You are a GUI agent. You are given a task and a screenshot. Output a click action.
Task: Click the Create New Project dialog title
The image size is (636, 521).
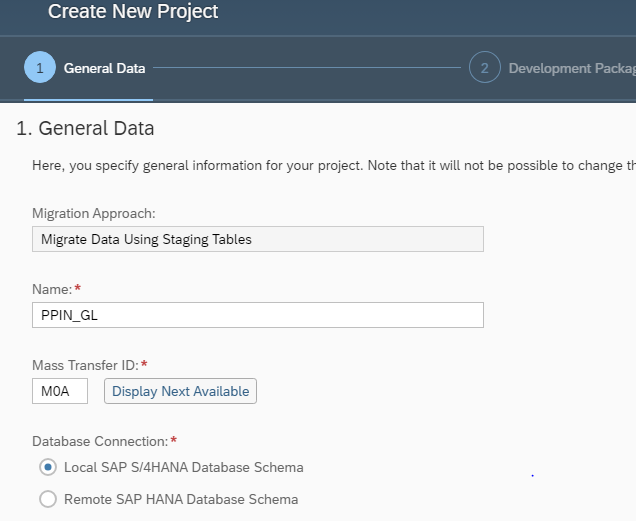133,13
